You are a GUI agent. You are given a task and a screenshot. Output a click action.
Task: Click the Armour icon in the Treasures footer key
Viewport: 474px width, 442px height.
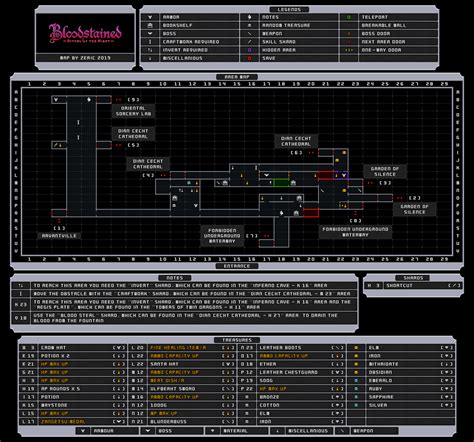click(x=82, y=431)
